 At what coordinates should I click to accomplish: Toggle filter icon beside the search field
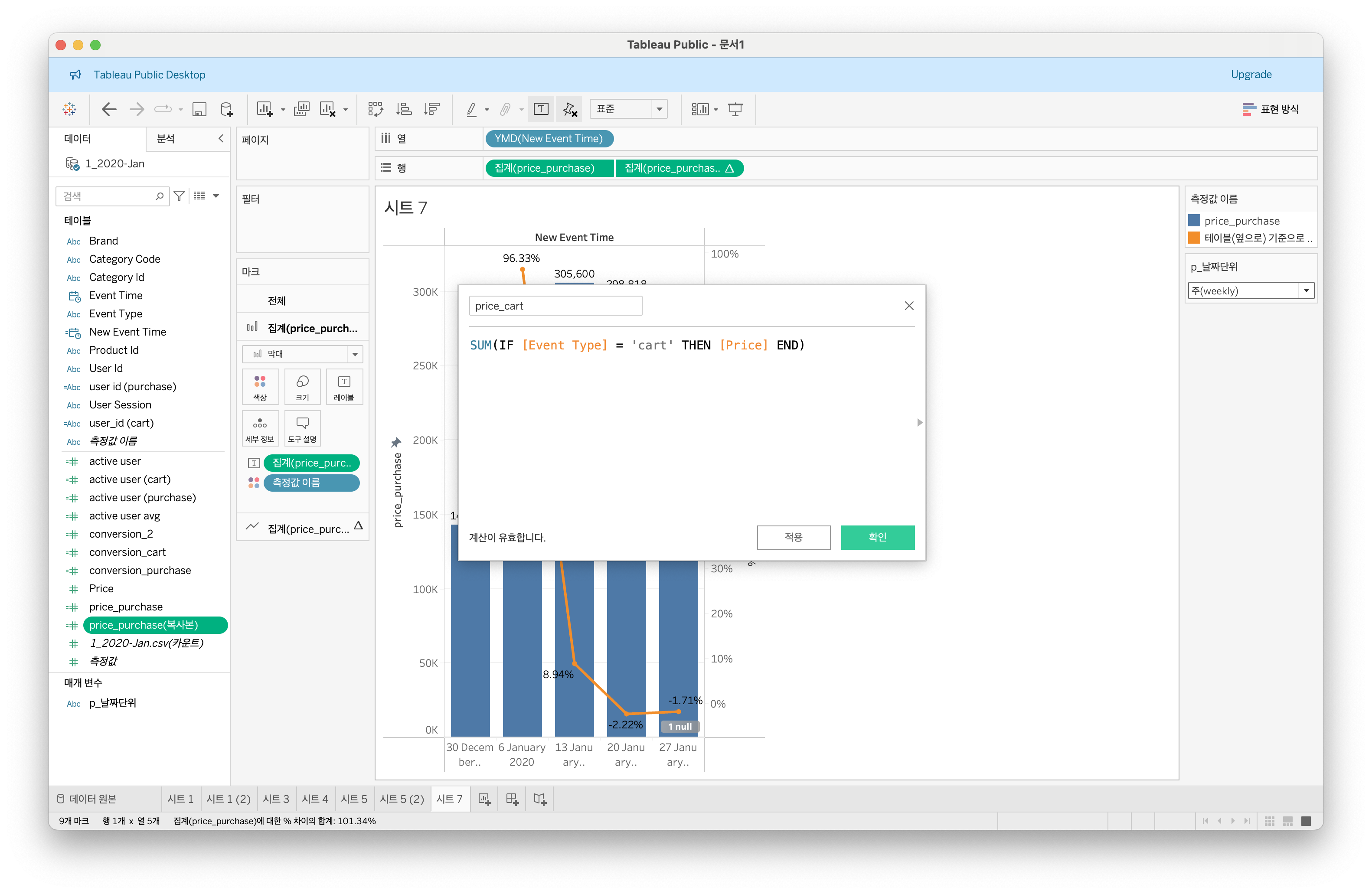click(179, 196)
